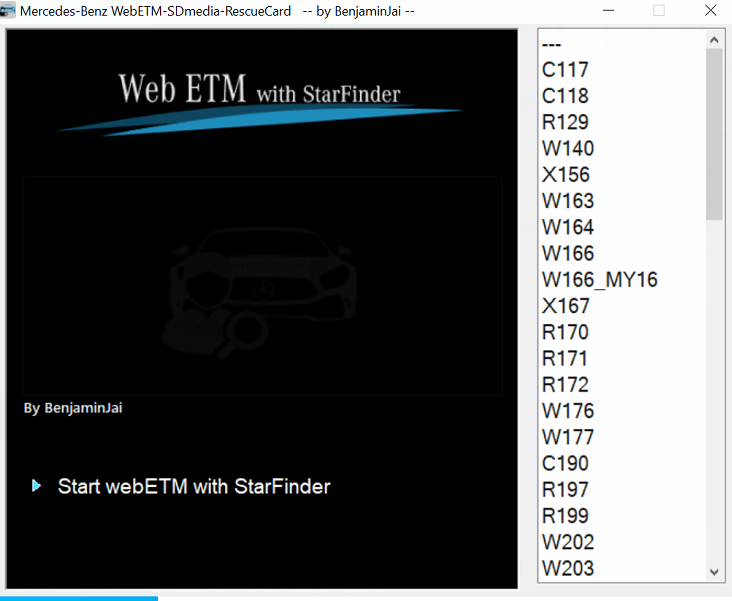Maximize the WebETM window

pyautogui.click(x=658, y=11)
